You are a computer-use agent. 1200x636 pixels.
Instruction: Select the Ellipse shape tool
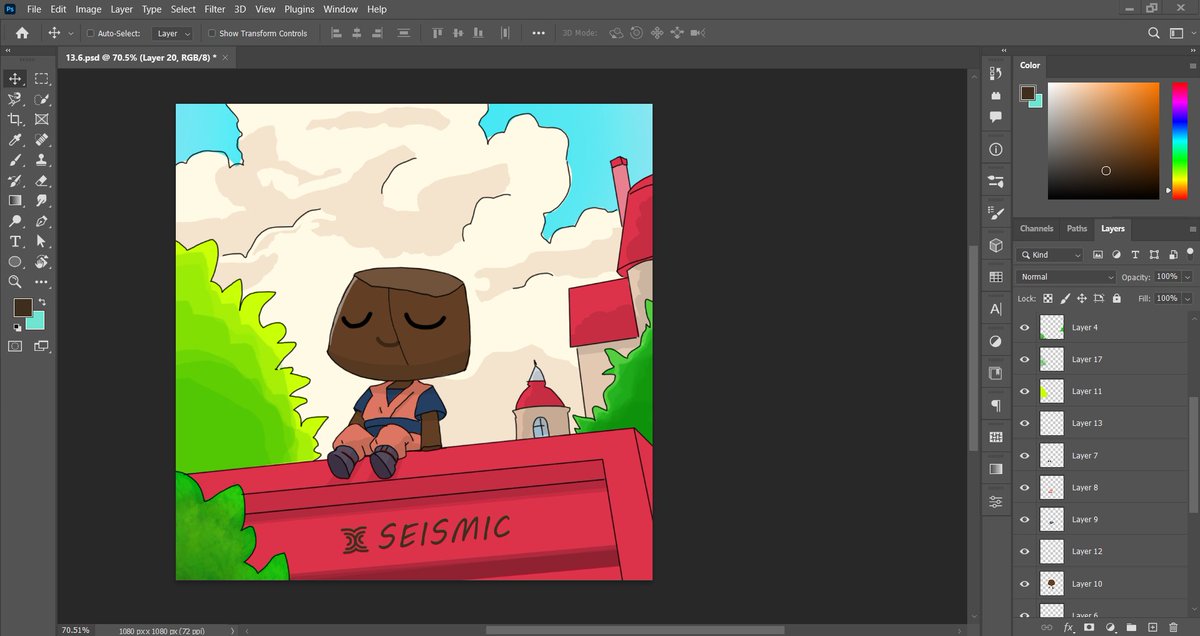(x=16, y=262)
